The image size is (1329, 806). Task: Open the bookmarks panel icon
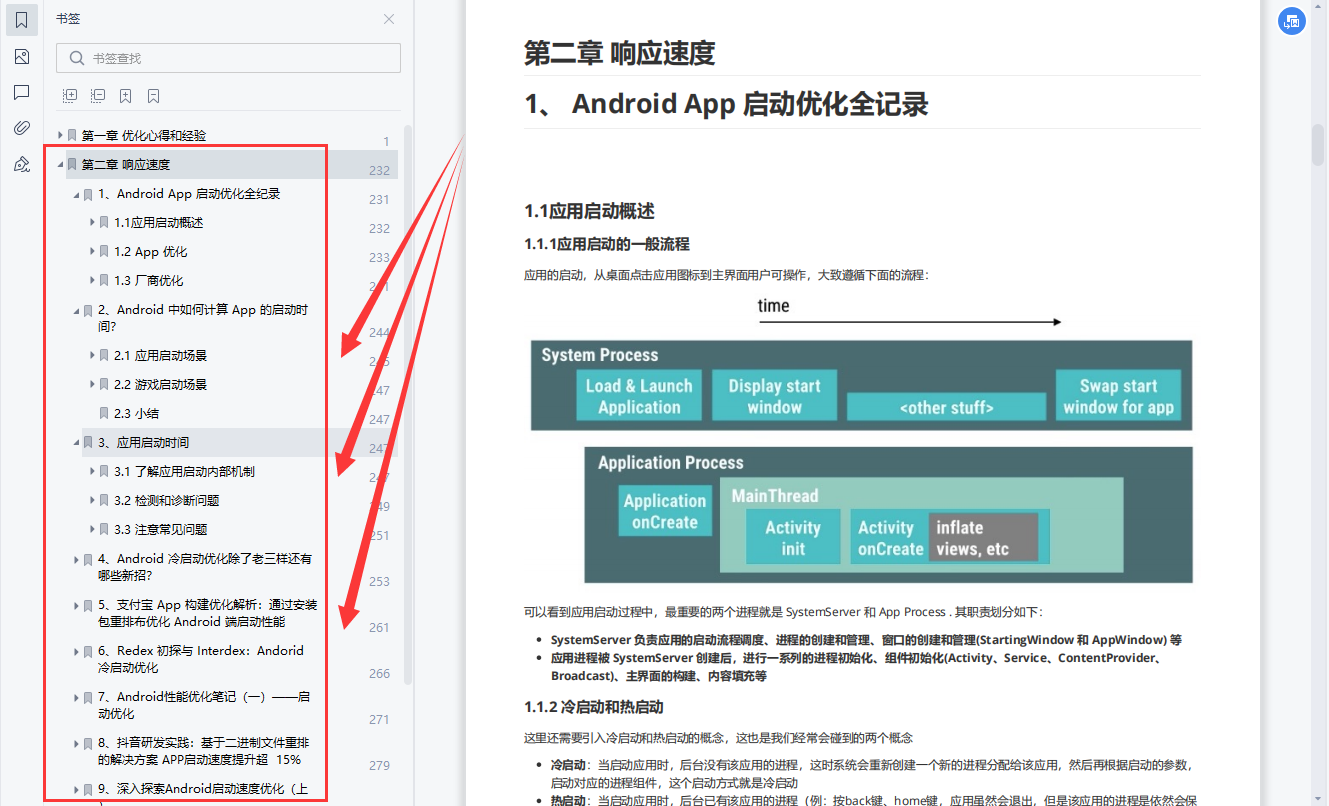[x=21, y=20]
